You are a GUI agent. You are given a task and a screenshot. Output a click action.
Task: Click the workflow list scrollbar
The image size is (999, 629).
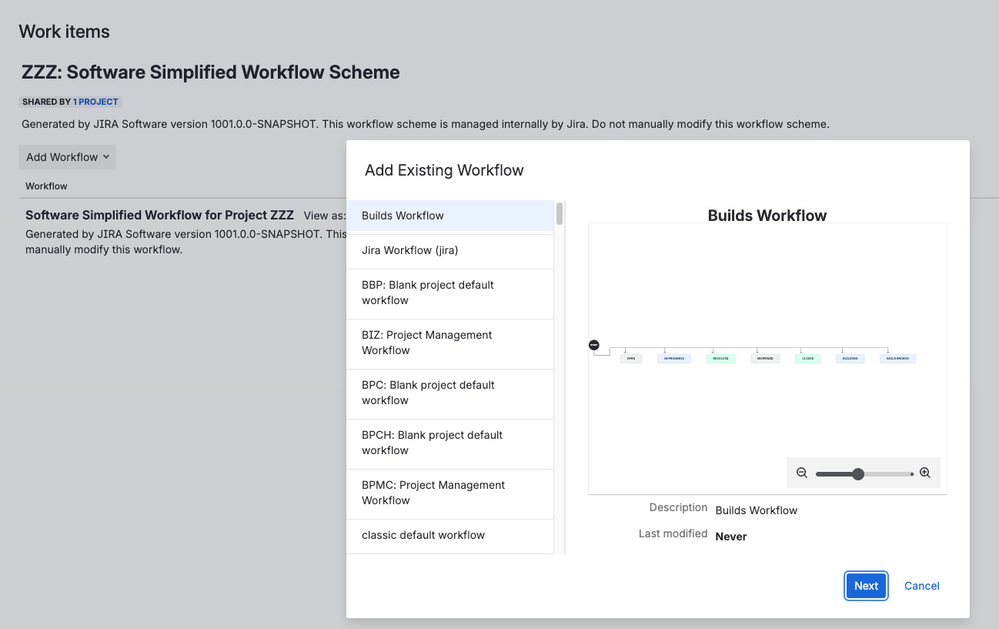click(x=559, y=214)
